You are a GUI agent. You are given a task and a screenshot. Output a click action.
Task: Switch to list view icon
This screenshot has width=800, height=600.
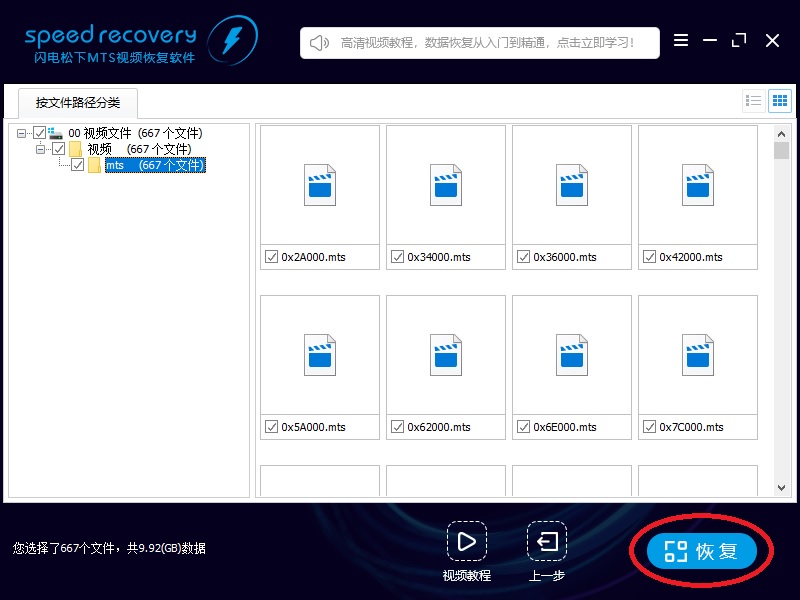coord(753,101)
